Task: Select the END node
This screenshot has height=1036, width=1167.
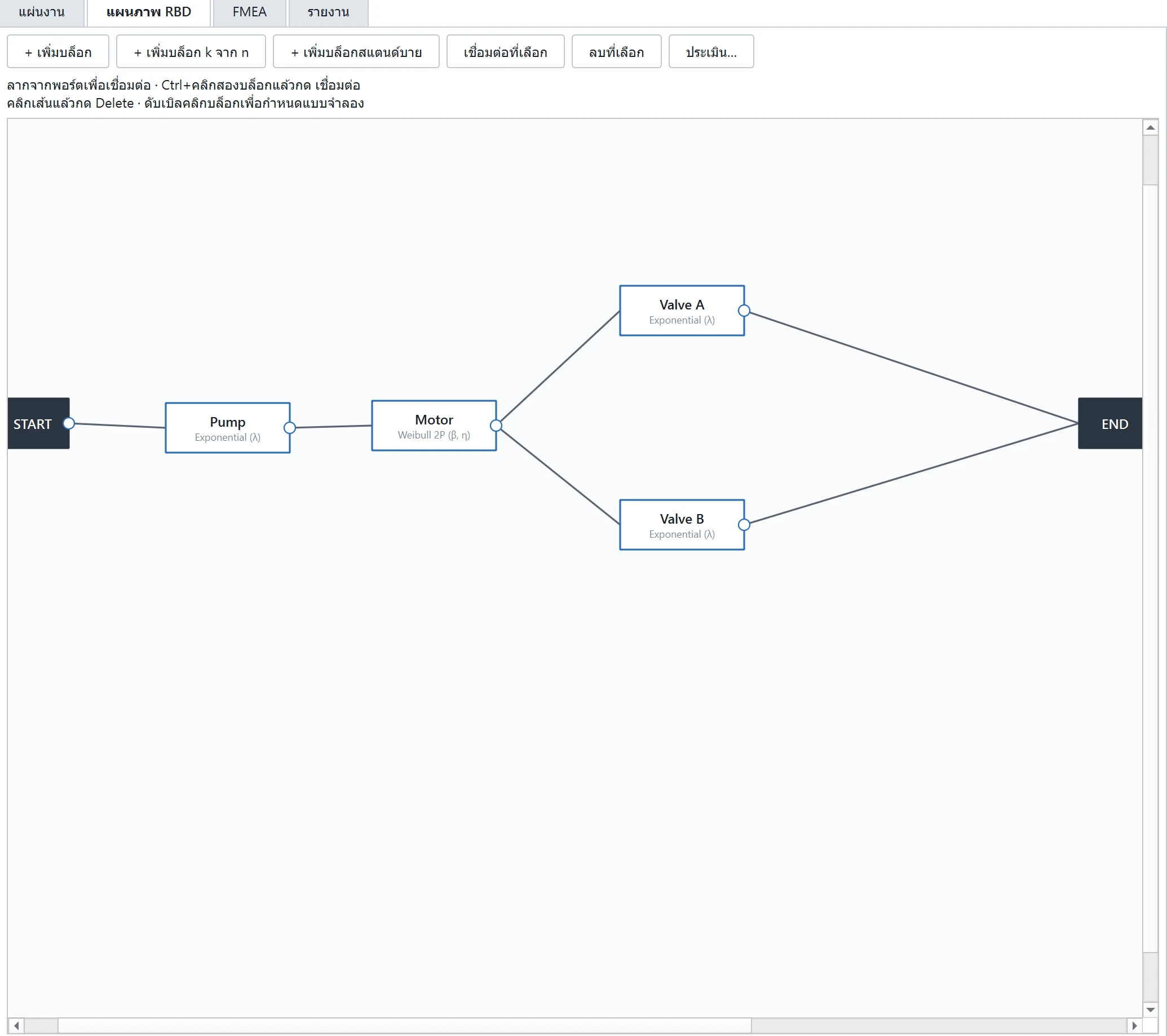Action: pyautogui.click(x=1110, y=423)
